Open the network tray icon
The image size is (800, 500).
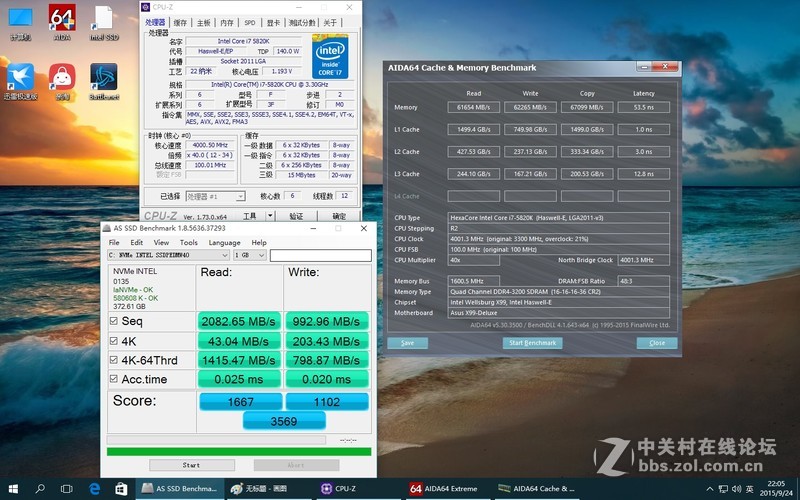(723, 489)
